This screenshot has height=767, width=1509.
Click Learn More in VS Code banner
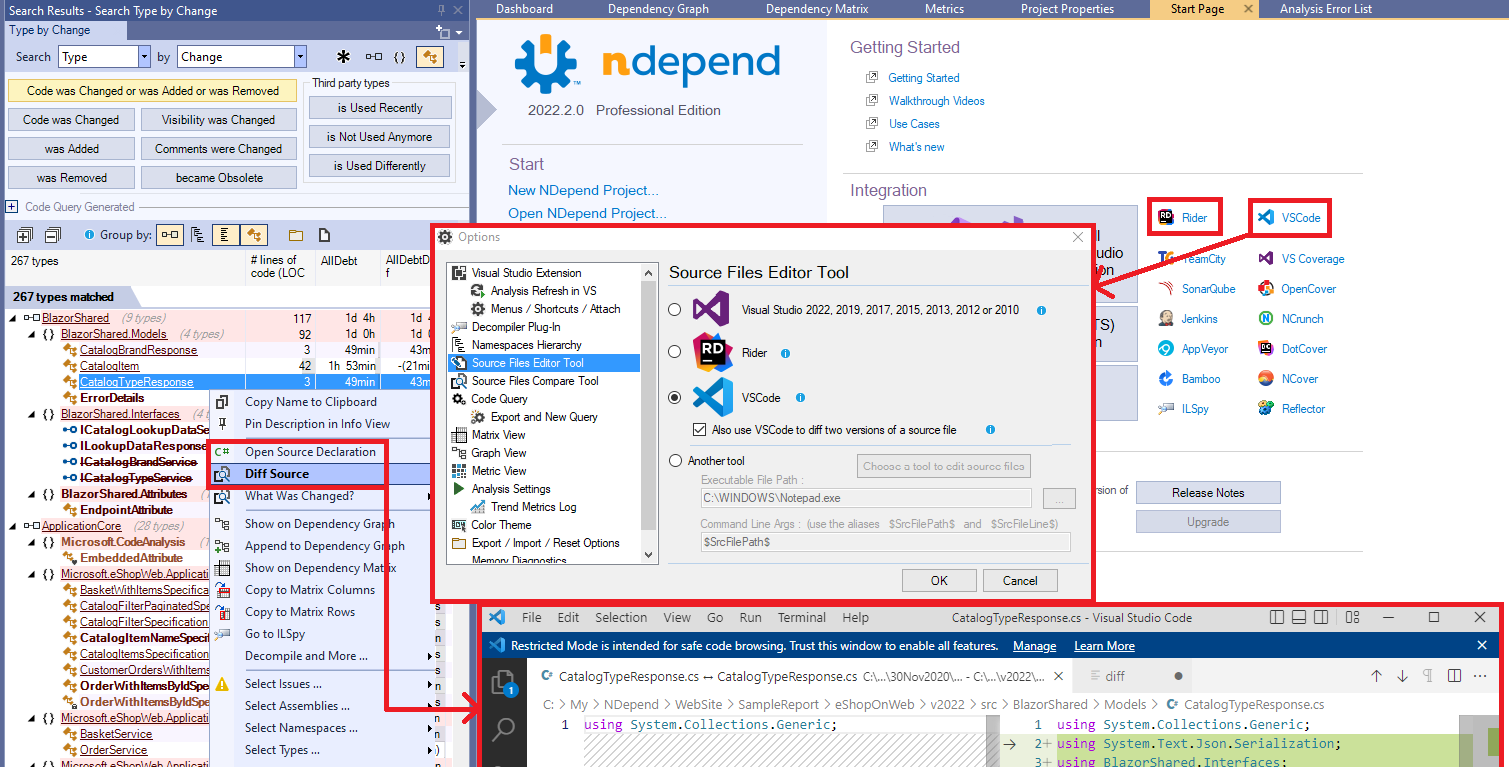[1104, 646]
